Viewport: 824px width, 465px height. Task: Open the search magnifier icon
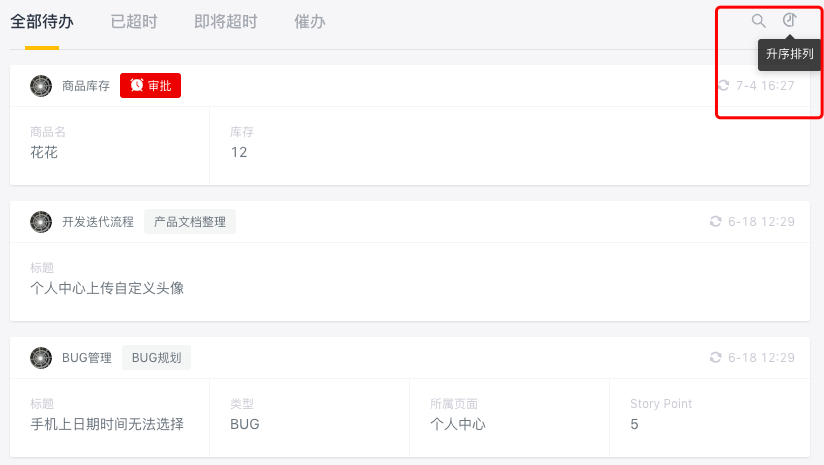[758, 21]
